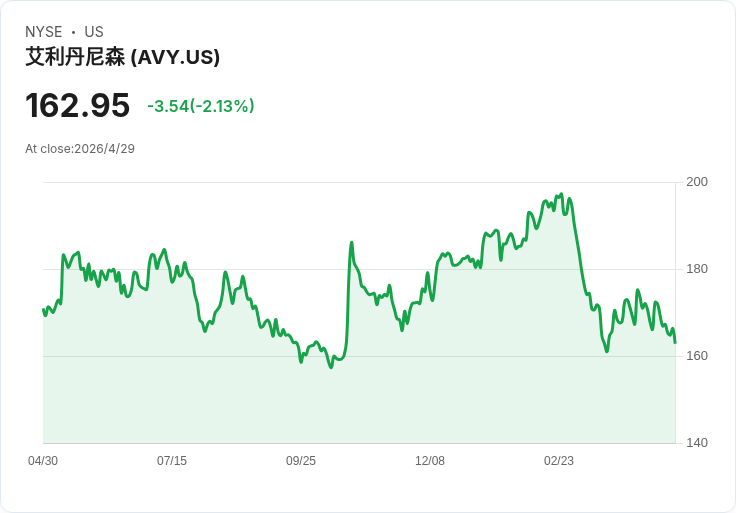Click the 160 price axis label
This screenshot has width=736, height=513.
(697, 356)
